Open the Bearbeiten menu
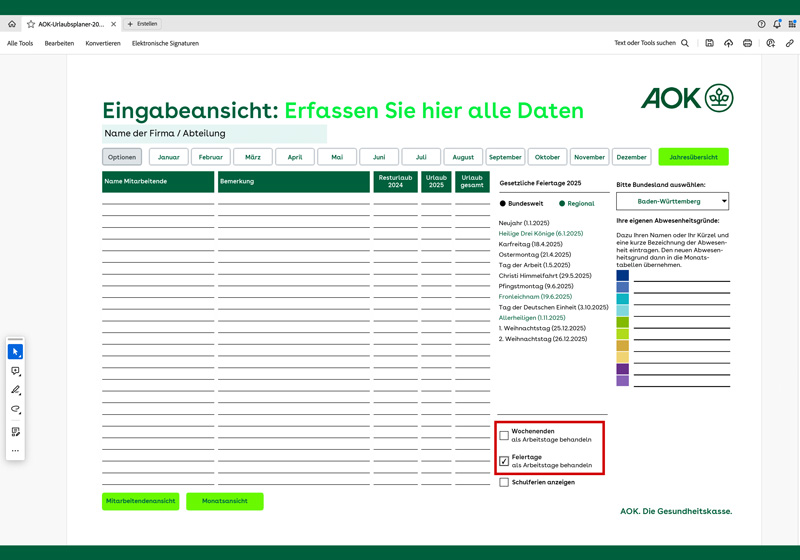This screenshot has height=560, width=800. pyautogui.click(x=59, y=43)
